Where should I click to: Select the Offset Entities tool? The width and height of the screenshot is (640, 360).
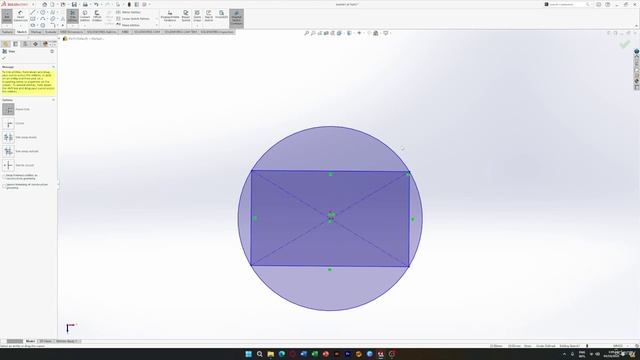point(97,16)
